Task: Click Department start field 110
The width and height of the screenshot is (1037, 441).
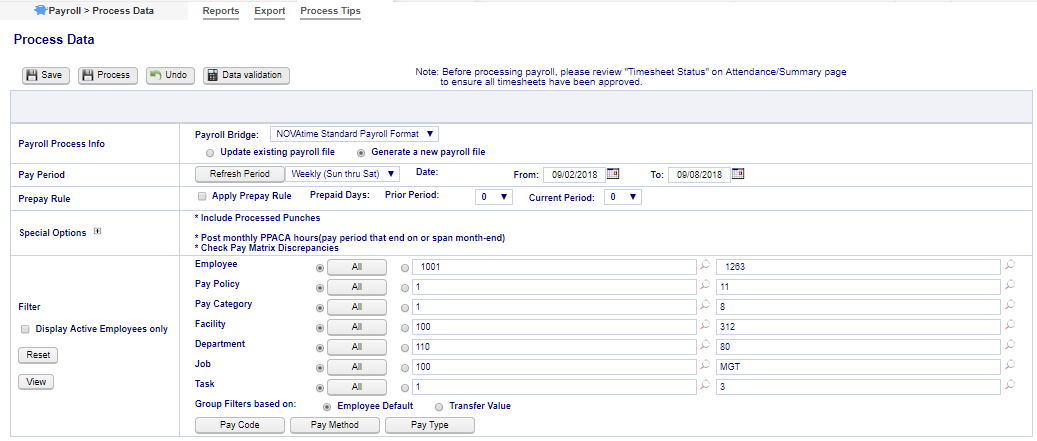Action: coord(554,346)
